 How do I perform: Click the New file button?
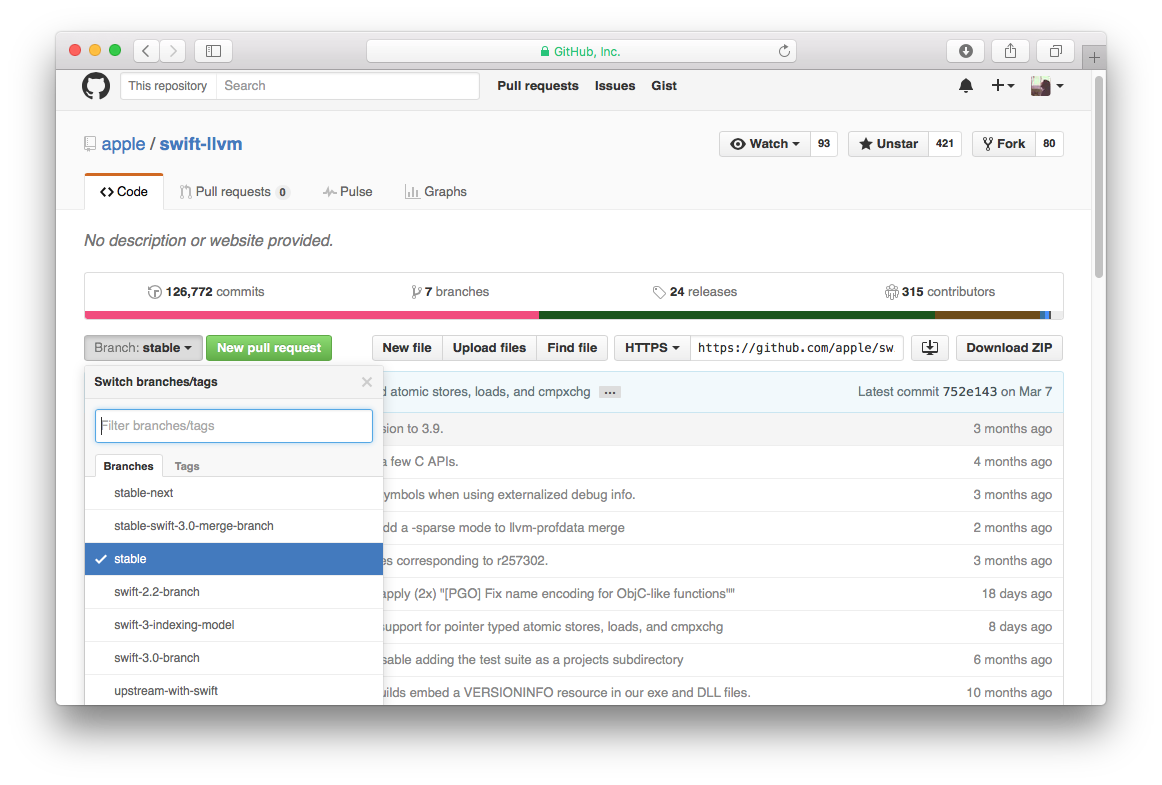pyautogui.click(x=407, y=348)
